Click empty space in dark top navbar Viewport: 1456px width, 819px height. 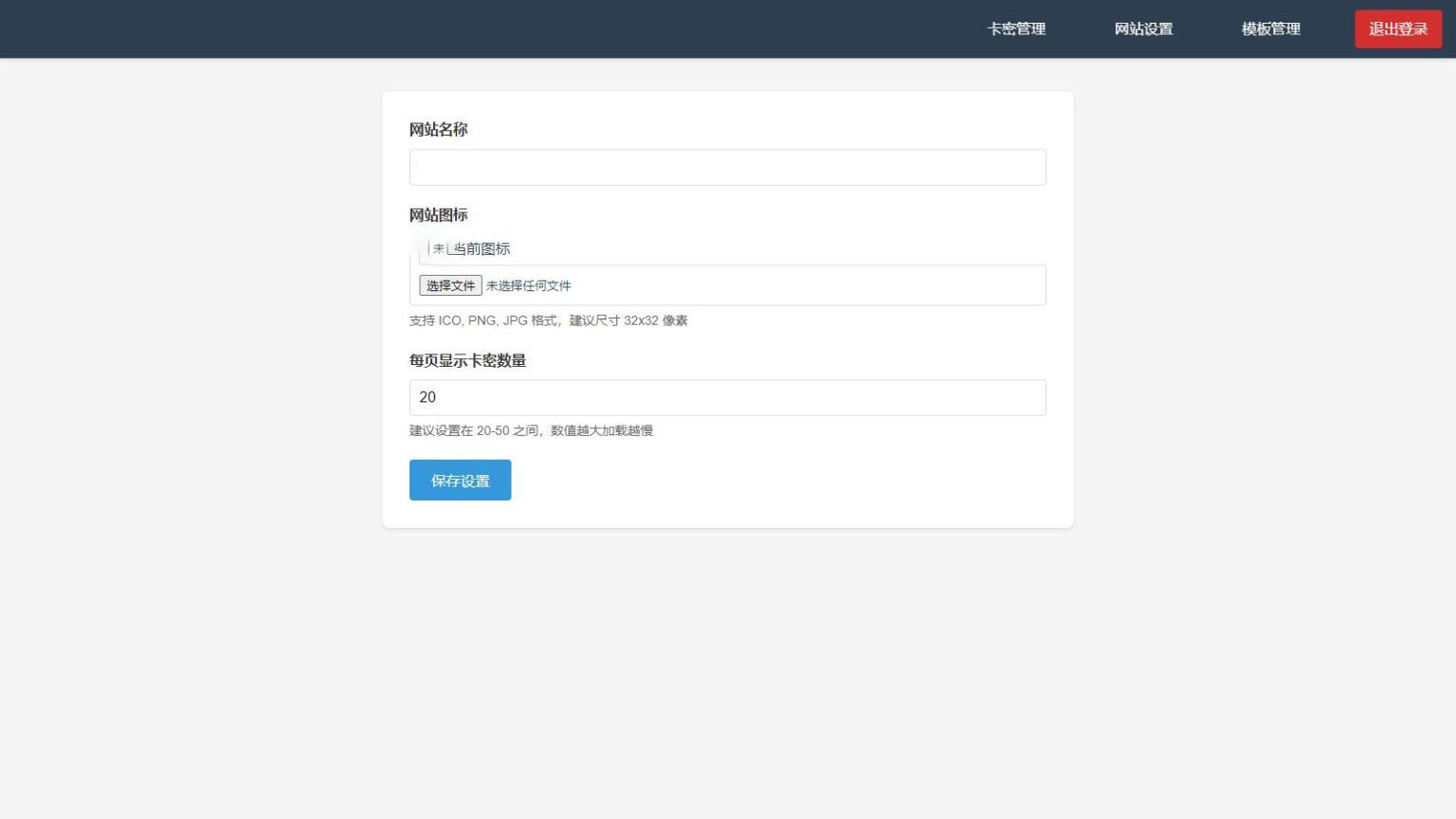pyautogui.click(x=474, y=29)
